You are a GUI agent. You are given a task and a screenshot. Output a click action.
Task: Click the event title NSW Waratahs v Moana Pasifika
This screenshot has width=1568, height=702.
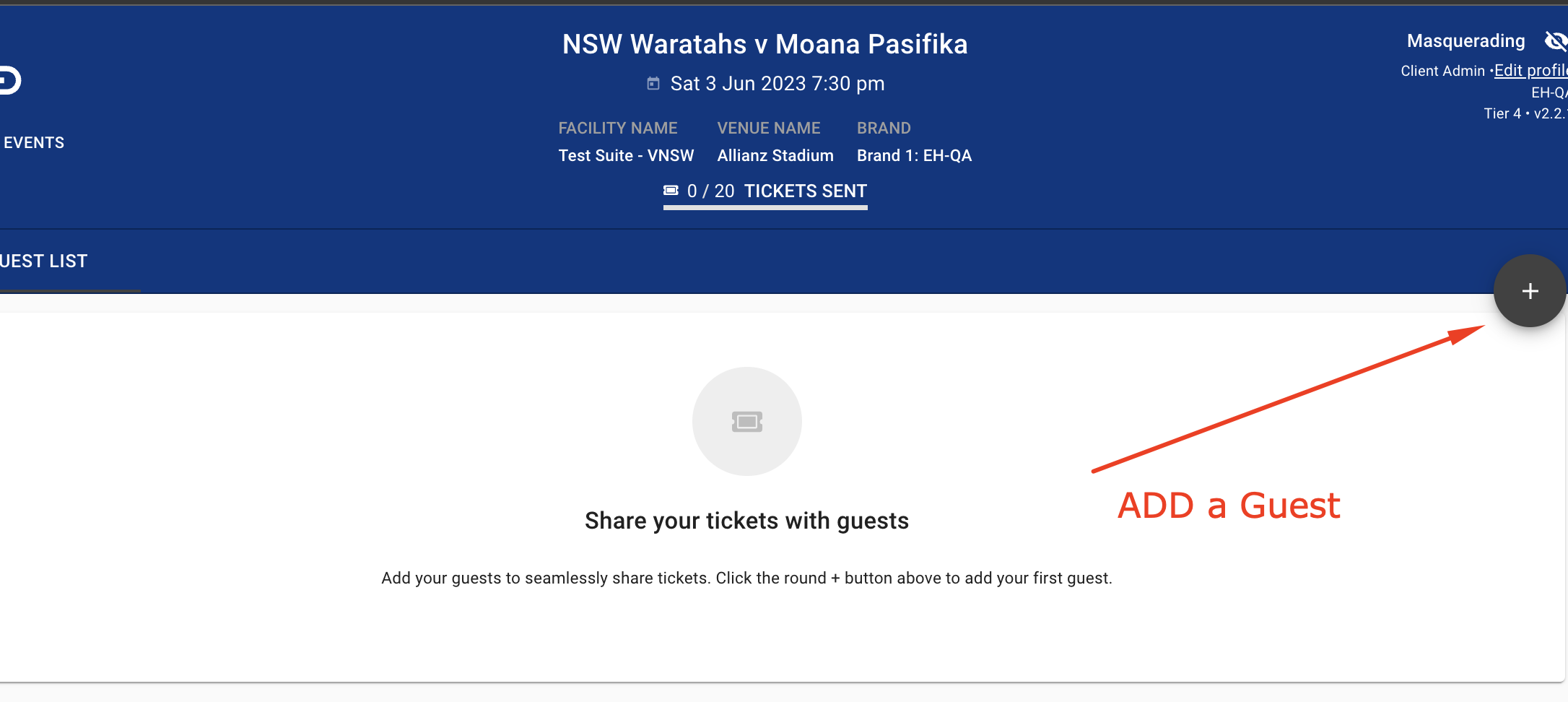tap(765, 45)
